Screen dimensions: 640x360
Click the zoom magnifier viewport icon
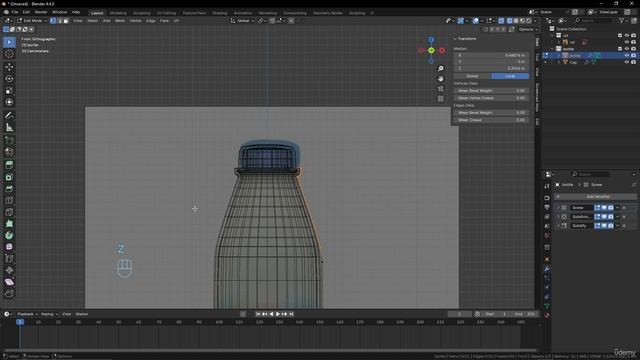(x=441, y=69)
